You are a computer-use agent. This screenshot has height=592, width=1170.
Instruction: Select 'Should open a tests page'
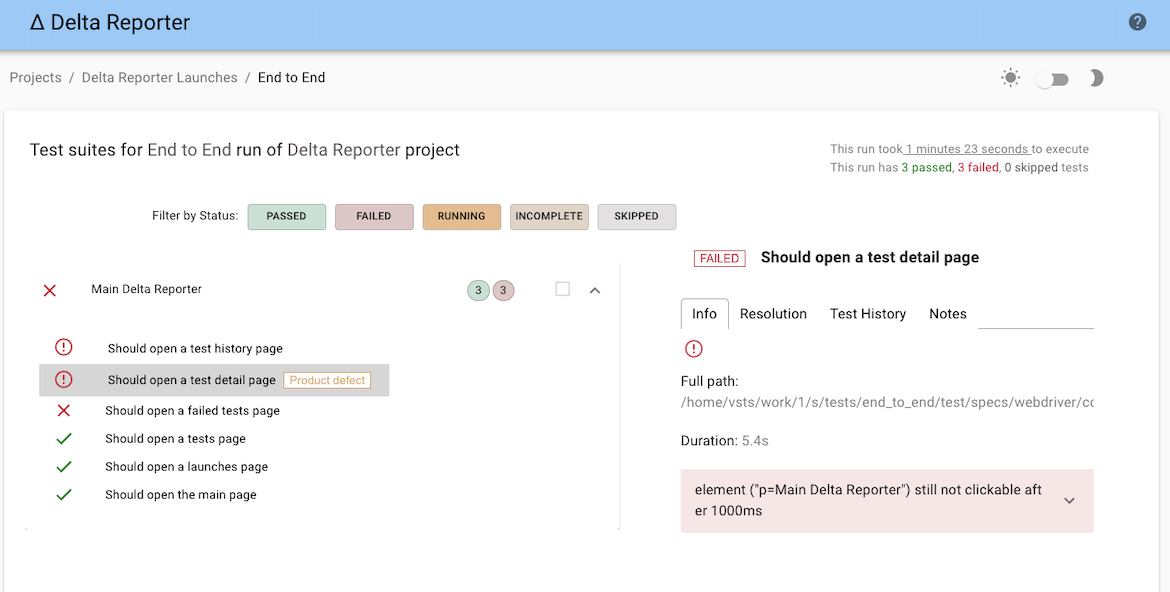click(175, 439)
